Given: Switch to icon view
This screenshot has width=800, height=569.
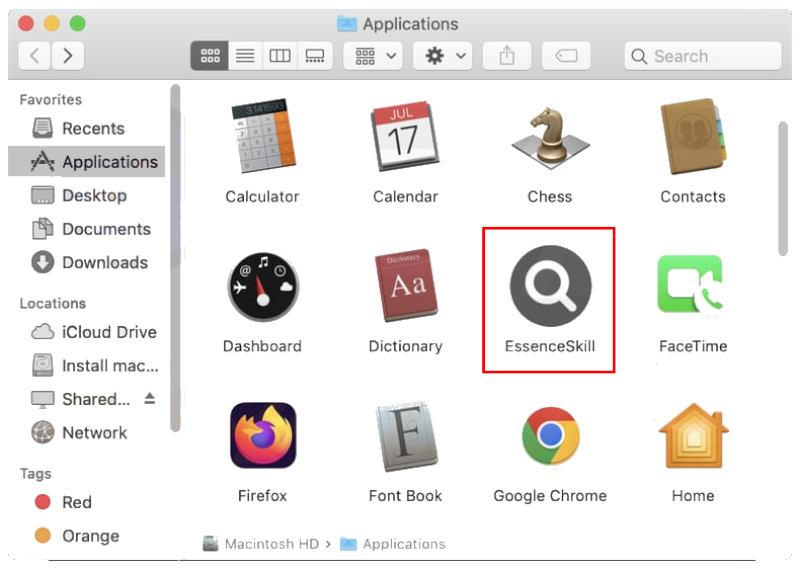Looking at the screenshot, I should 210,56.
